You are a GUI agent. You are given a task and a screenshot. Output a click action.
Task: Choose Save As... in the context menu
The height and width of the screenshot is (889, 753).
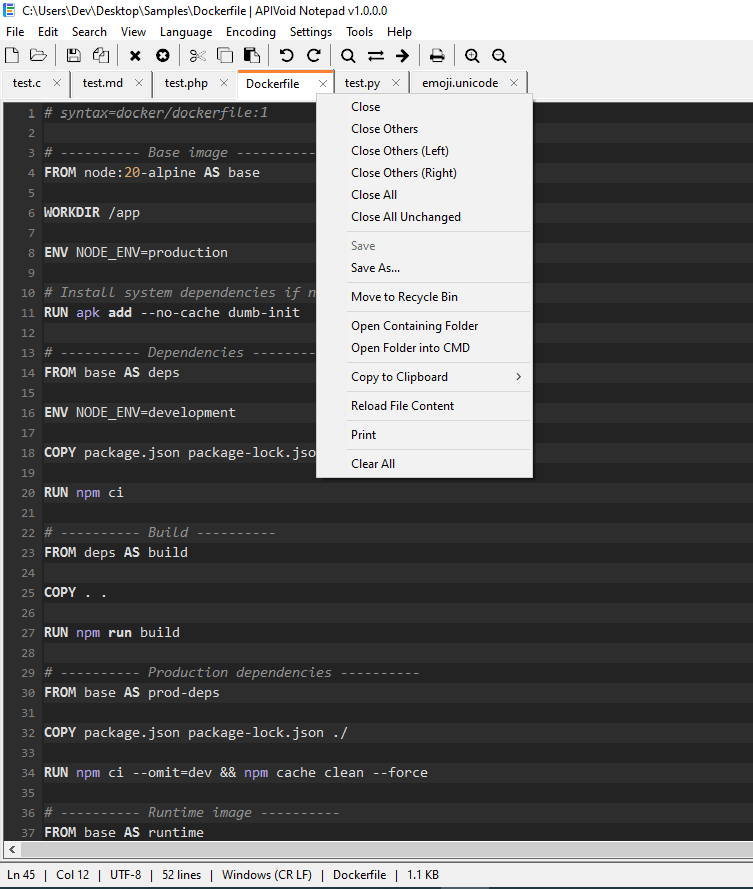pyautogui.click(x=424, y=268)
